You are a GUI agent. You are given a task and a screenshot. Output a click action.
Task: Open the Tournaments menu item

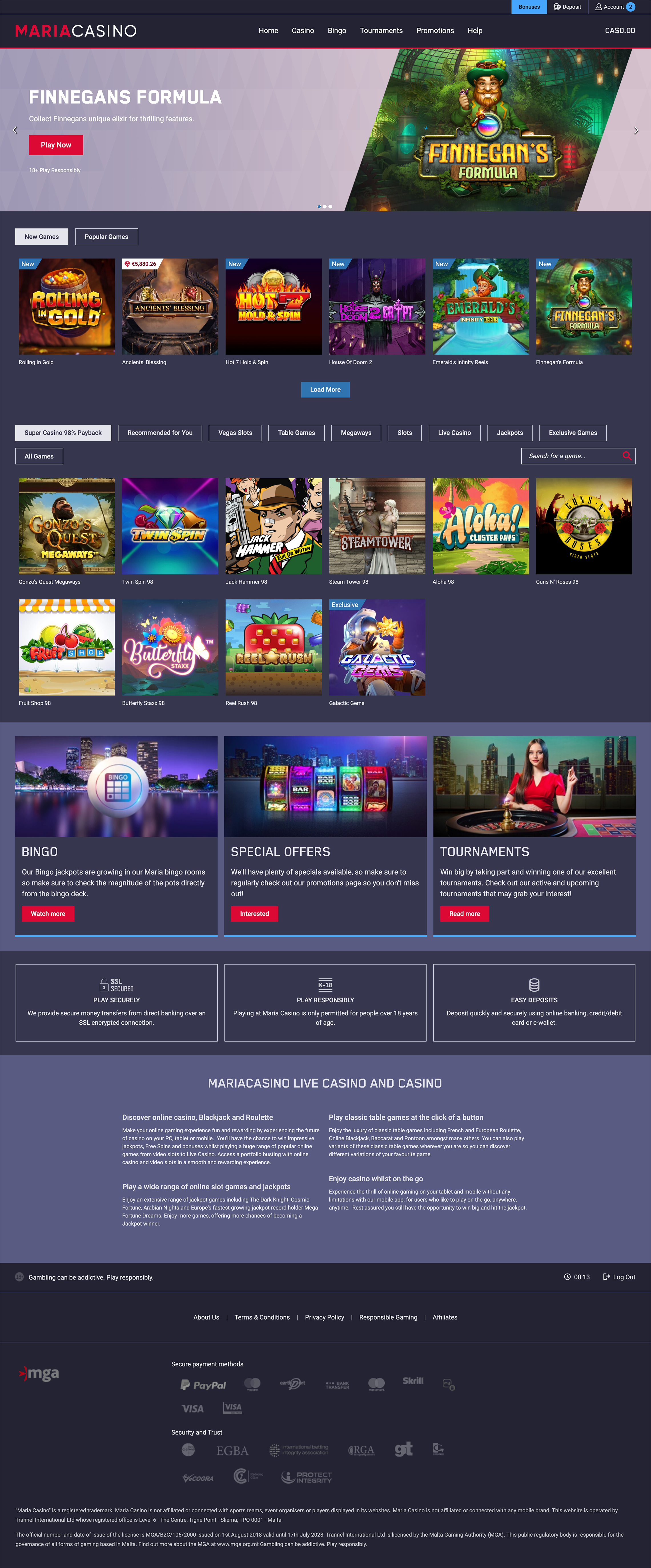pyautogui.click(x=381, y=31)
